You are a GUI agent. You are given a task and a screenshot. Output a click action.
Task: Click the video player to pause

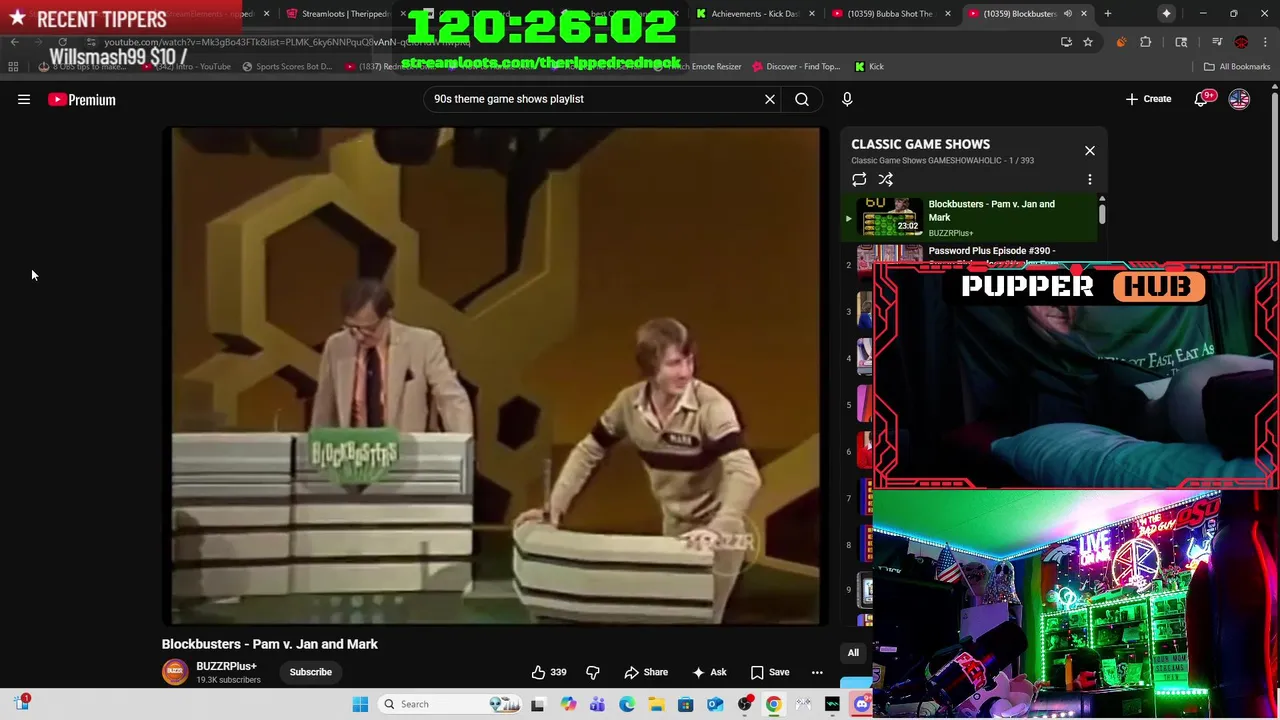pyautogui.click(x=496, y=375)
